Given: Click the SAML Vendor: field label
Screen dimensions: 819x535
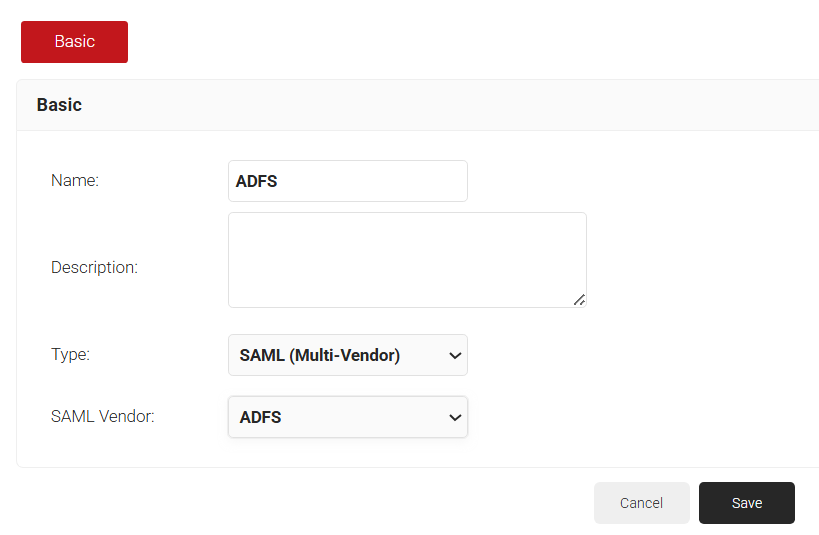Looking at the screenshot, I should pos(102,417).
